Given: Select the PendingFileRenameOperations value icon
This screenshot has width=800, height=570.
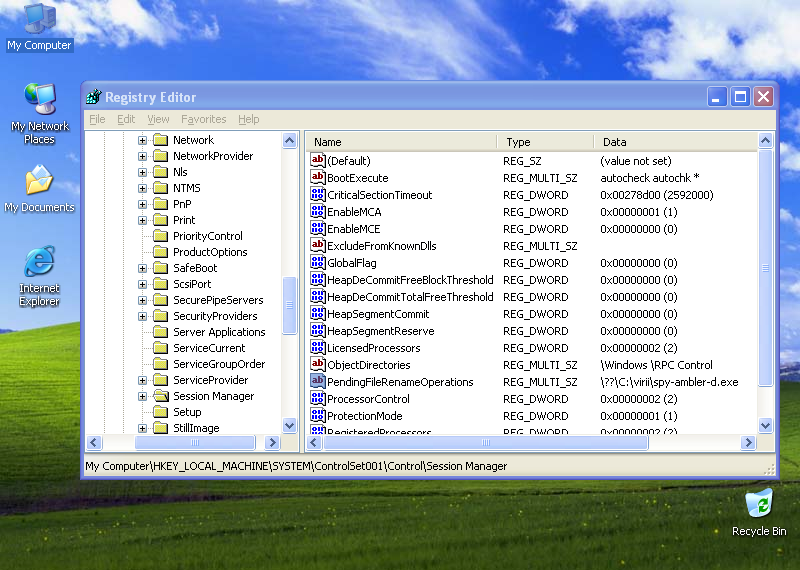Looking at the screenshot, I should pos(317,381).
